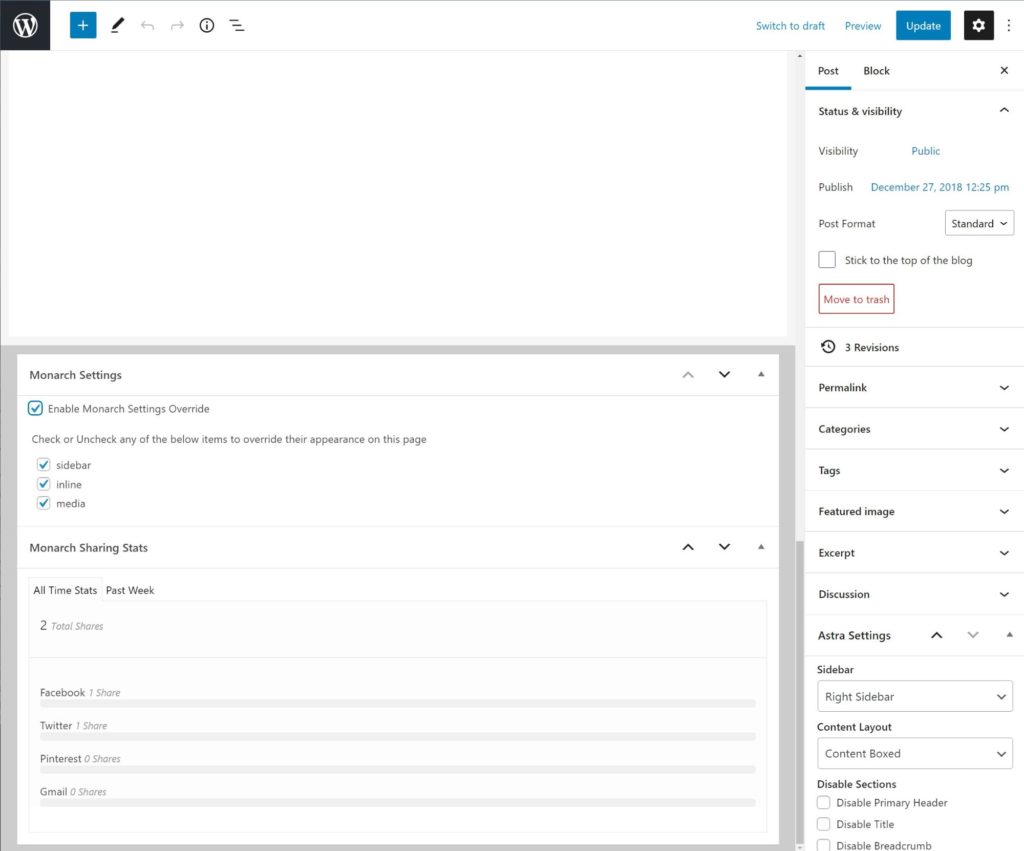Click the WordPress logo icon

coord(25,25)
